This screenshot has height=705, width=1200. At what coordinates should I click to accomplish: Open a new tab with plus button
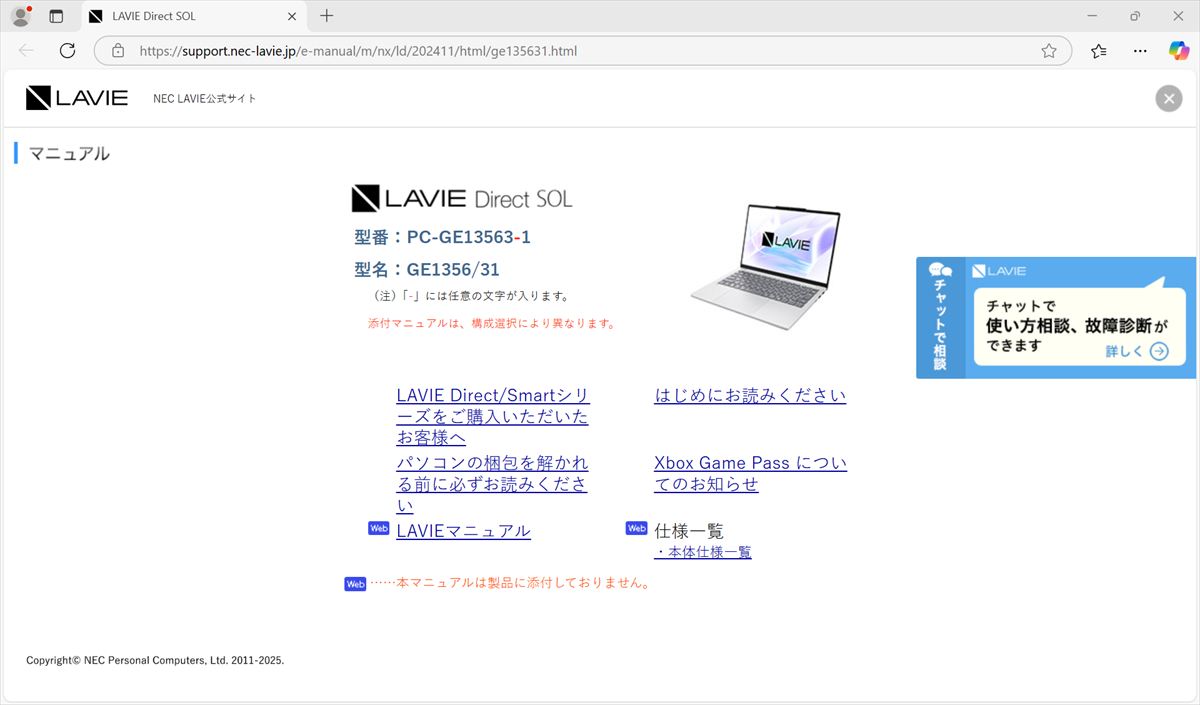[326, 16]
